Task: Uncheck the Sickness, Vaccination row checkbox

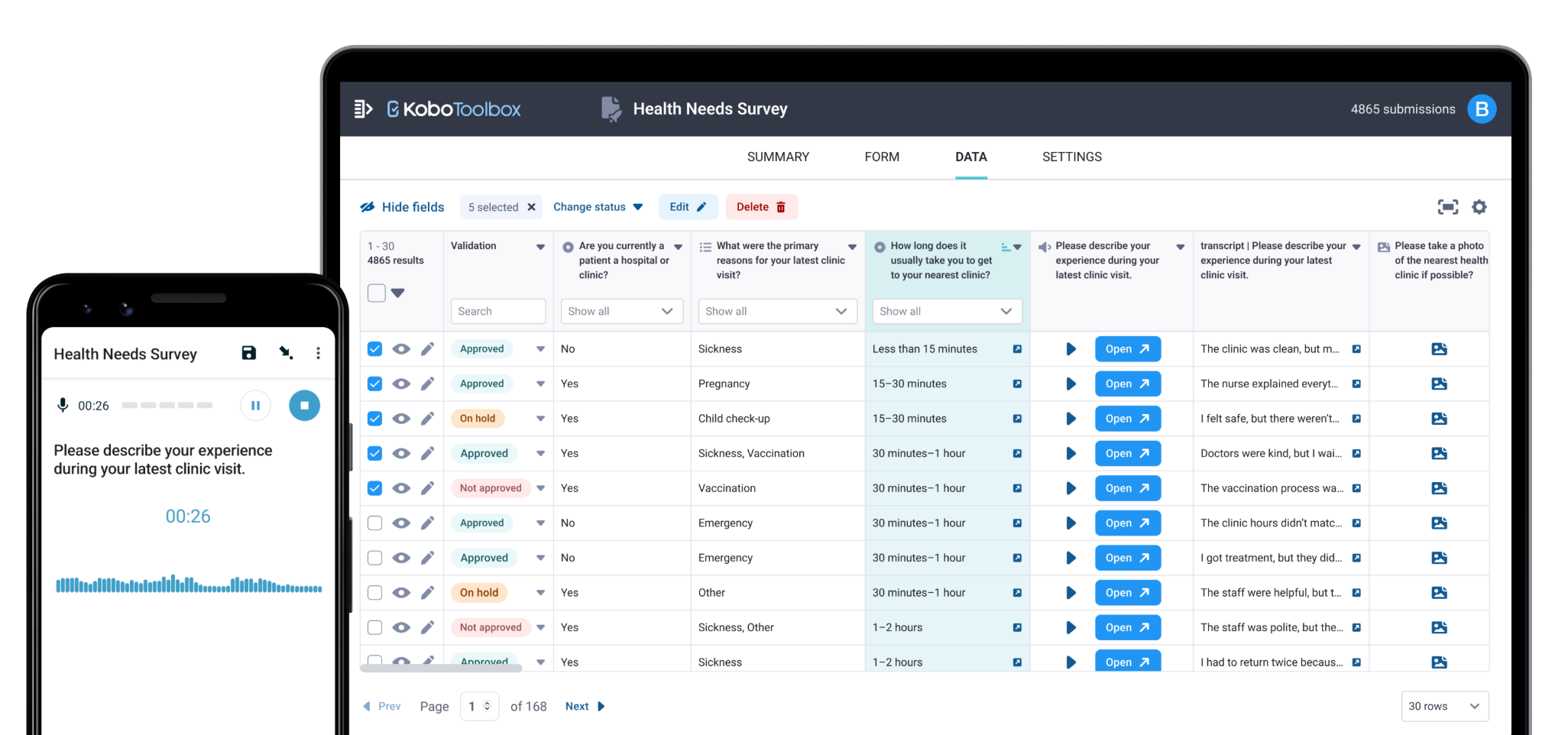Action: [374, 454]
